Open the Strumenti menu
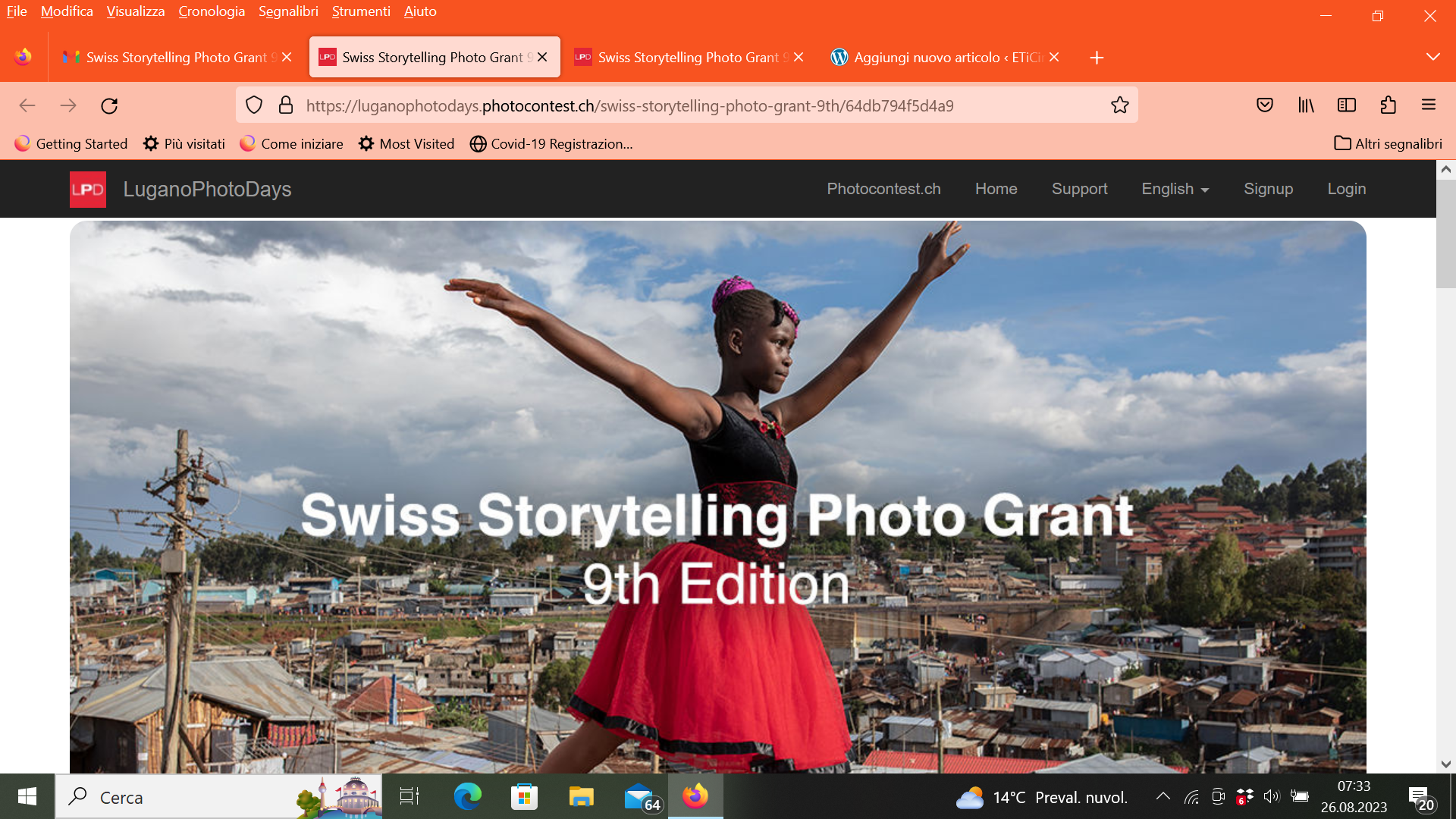 pyautogui.click(x=361, y=11)
